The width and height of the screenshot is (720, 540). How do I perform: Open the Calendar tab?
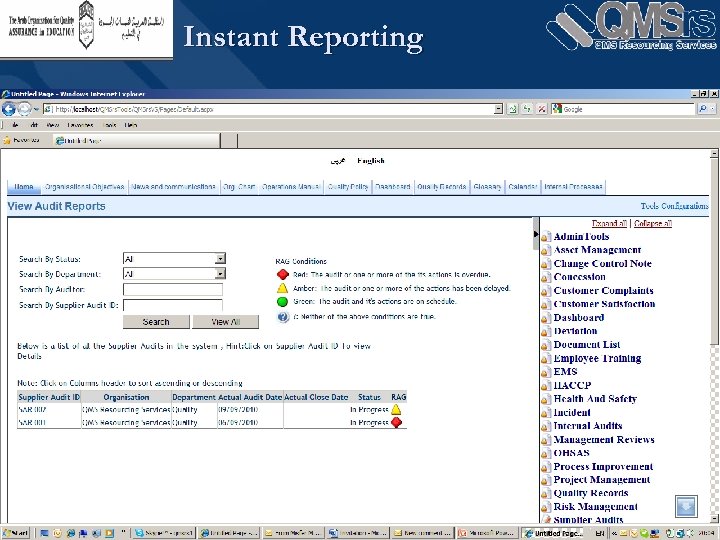pos(523,187)
